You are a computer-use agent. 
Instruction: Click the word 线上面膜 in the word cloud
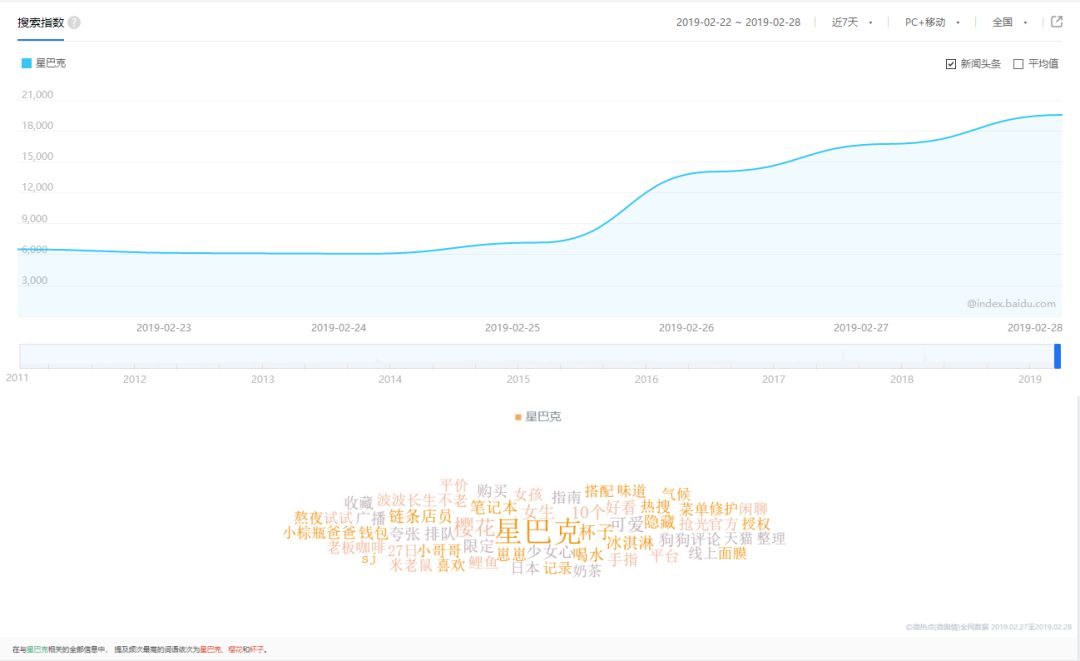point(717,553)
